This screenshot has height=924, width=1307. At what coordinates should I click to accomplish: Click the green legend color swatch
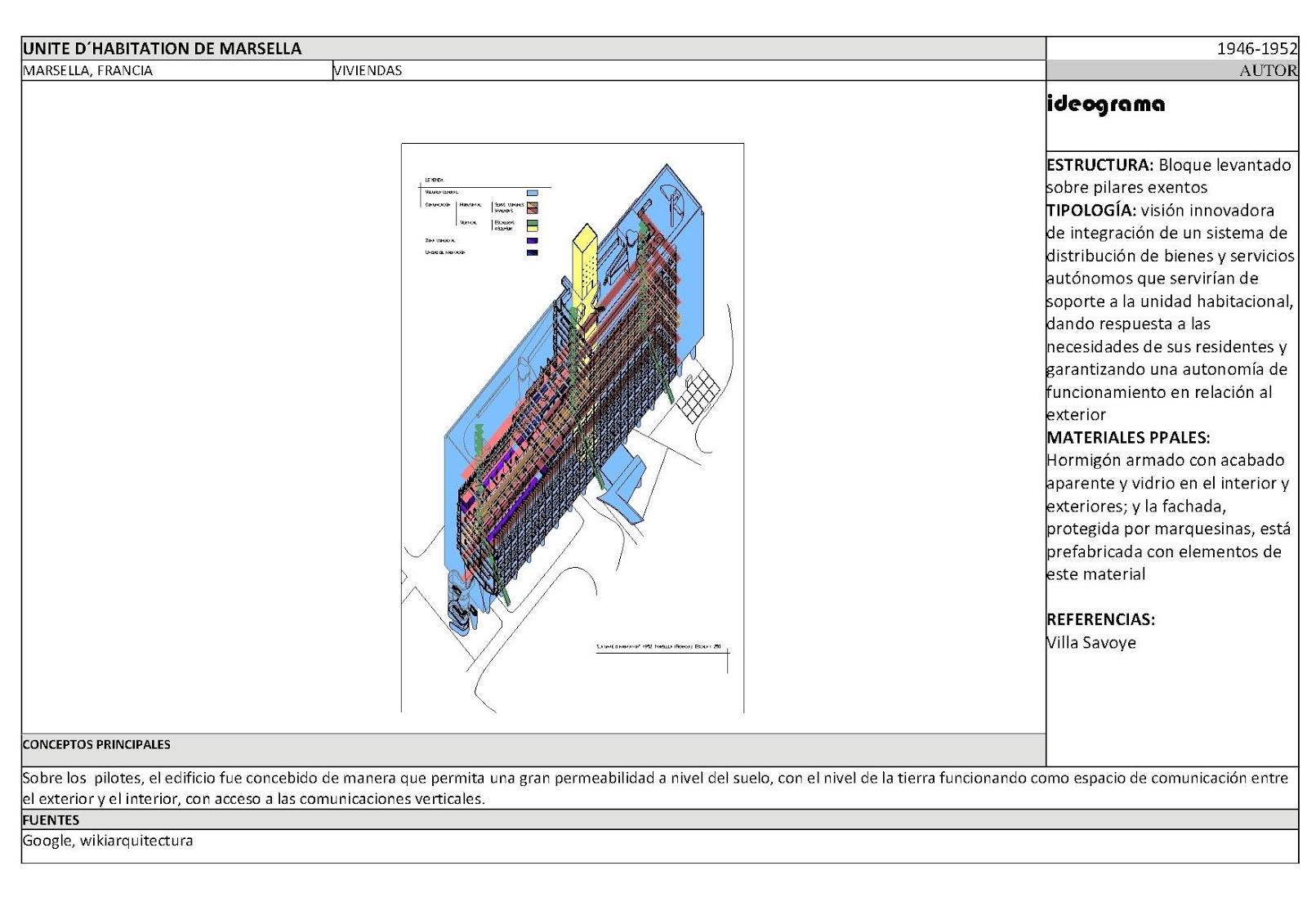pos(533,222)
